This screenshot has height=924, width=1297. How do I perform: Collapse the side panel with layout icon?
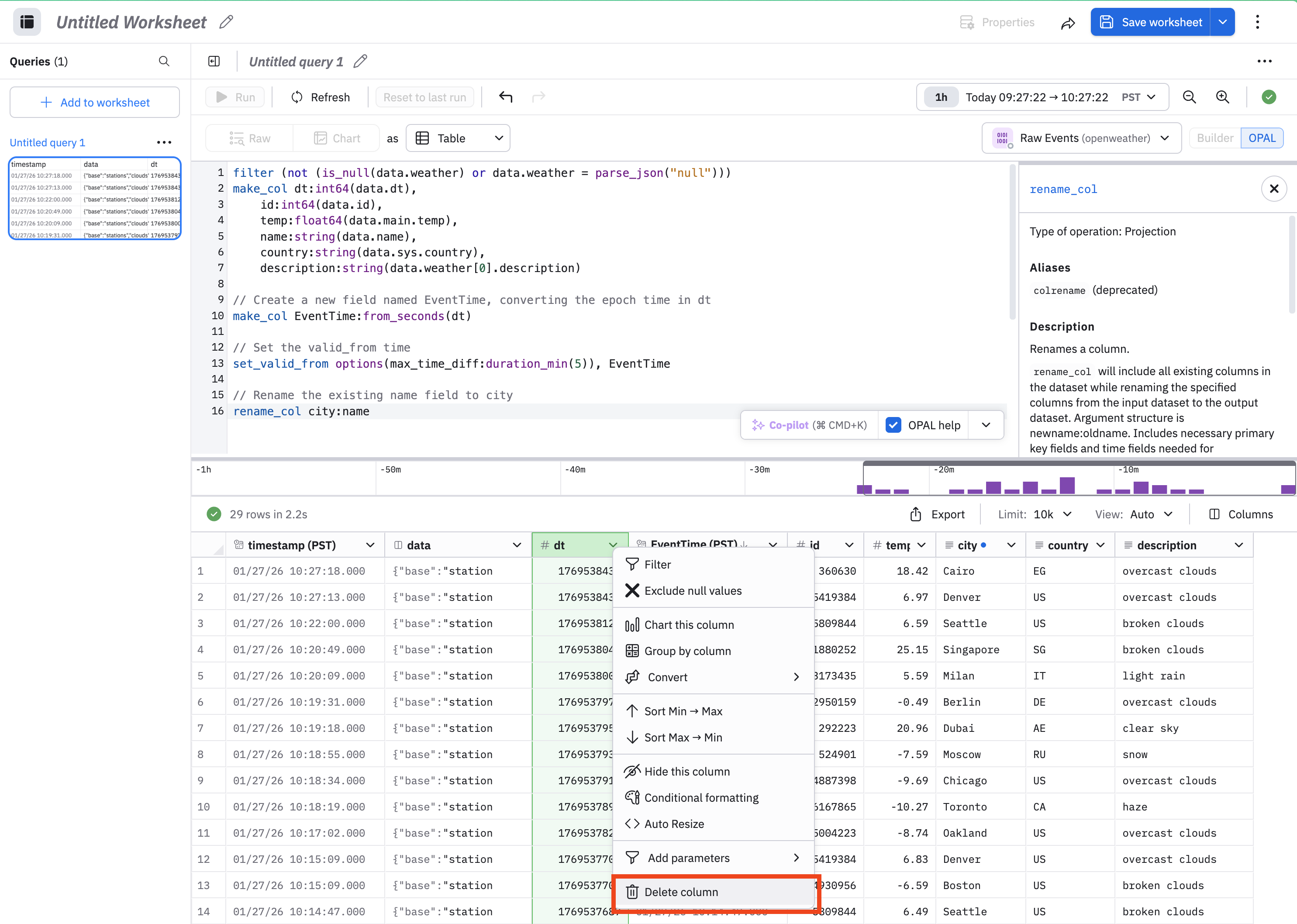tap(214, 62)
